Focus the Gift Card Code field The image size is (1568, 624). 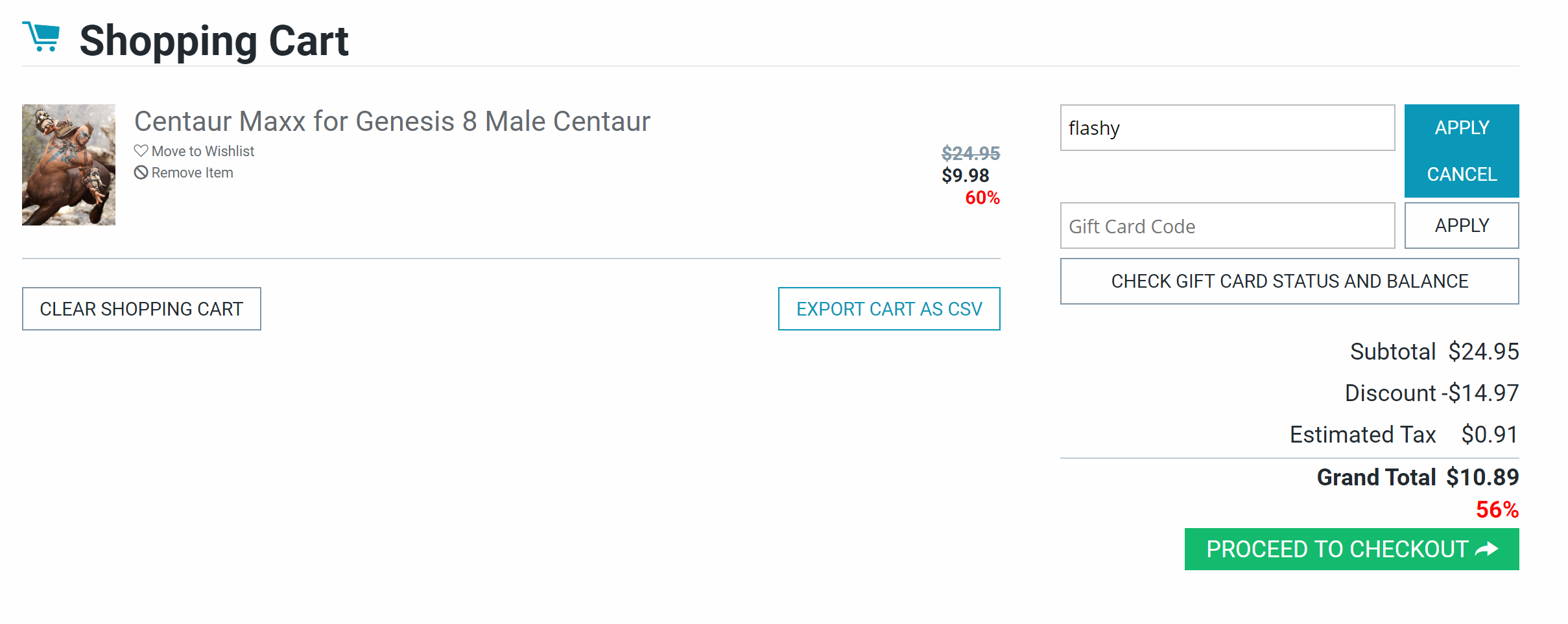1228,225
